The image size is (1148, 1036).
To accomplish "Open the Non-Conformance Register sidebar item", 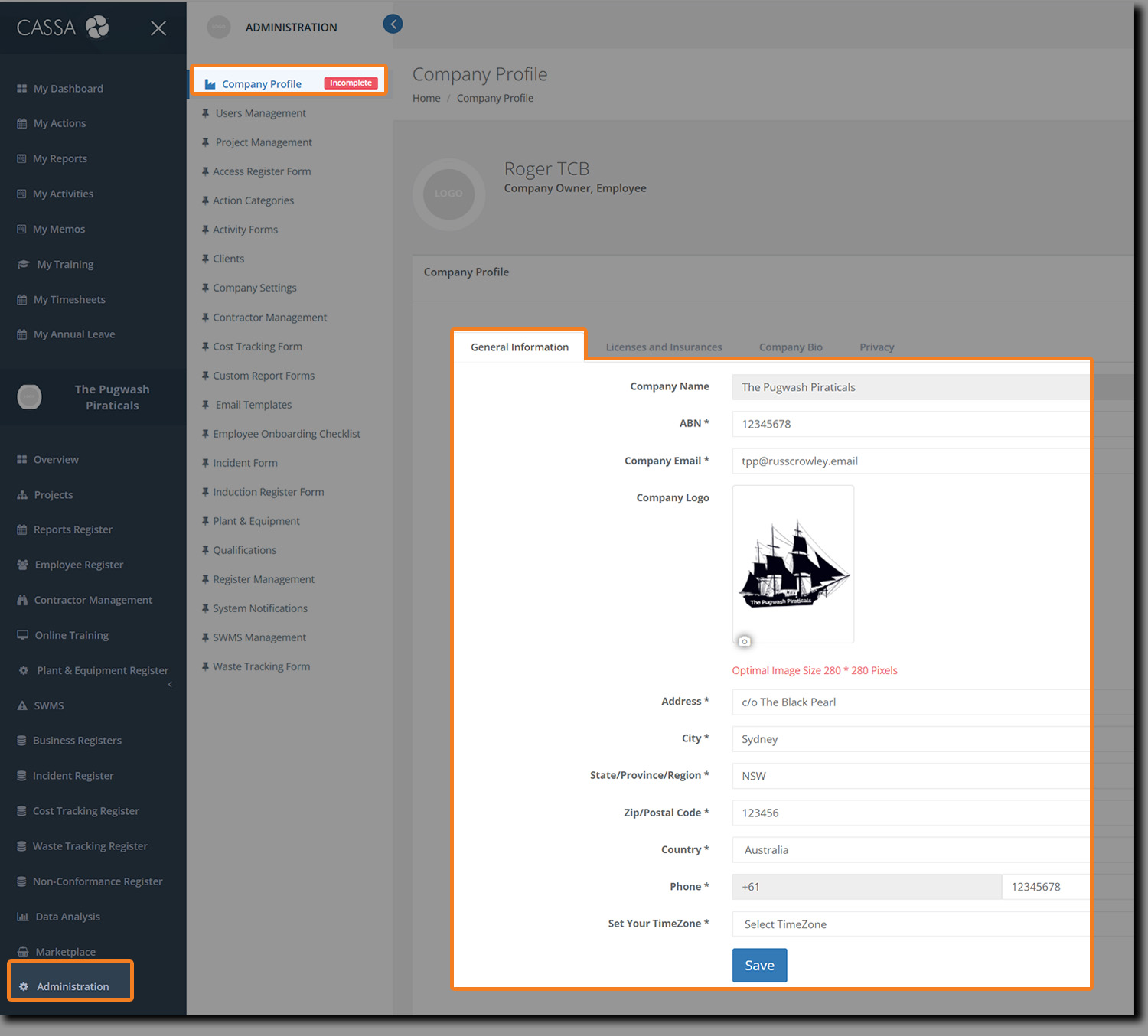I will pyautogui.click(x=98, y=881).
